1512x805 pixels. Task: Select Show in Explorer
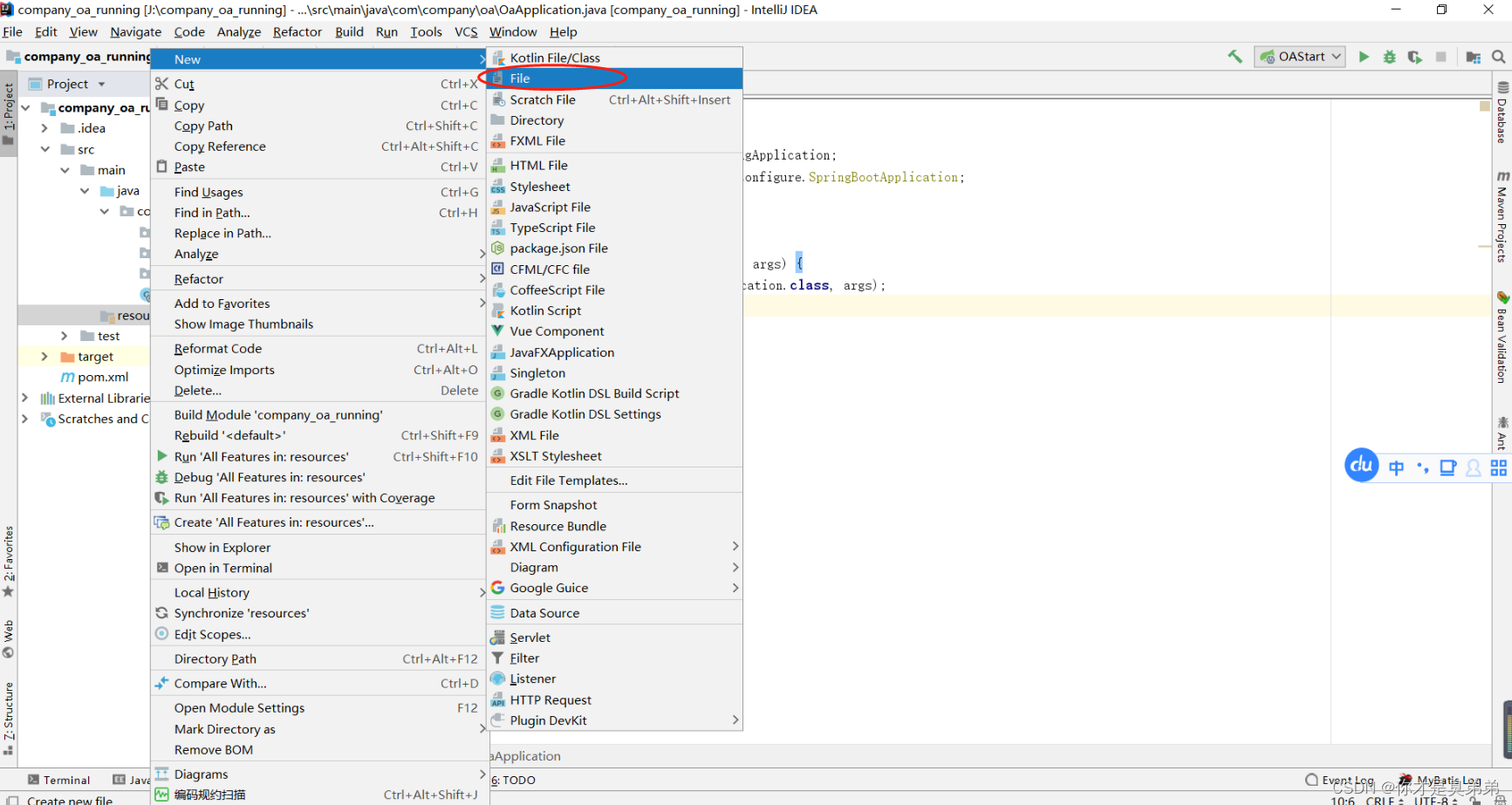coord(318,548)
